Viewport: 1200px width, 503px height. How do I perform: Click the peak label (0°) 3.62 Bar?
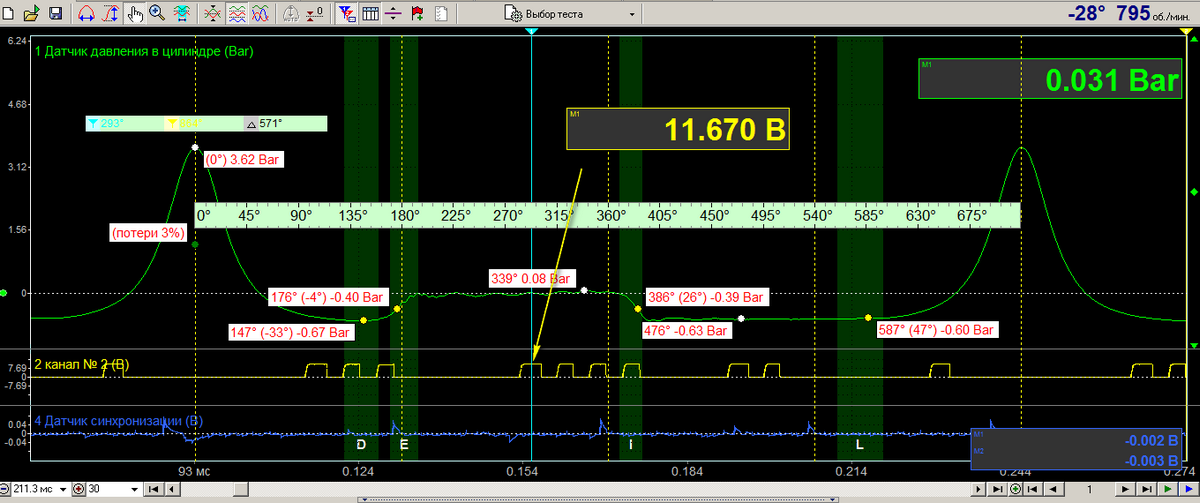[x=241, y=159]
